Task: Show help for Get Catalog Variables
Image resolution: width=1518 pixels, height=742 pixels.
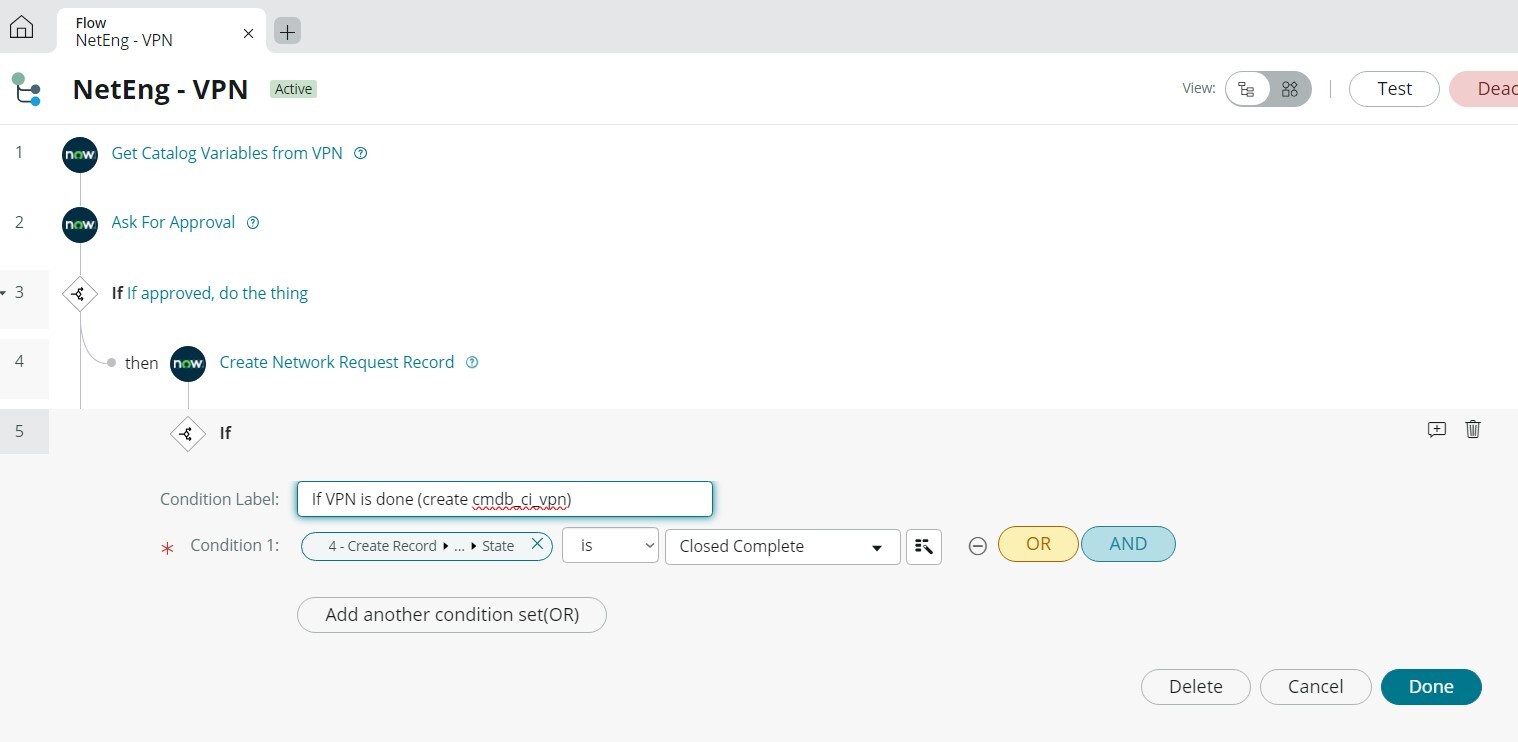Action: click(361, 154)
